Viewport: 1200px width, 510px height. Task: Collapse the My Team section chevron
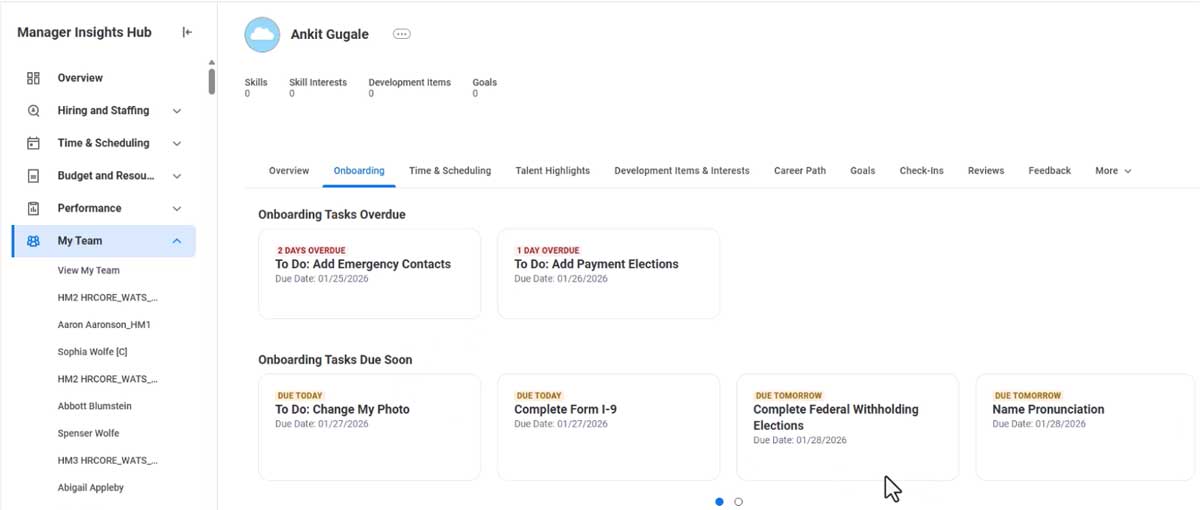pyautogui.click(x=177, y=241)
